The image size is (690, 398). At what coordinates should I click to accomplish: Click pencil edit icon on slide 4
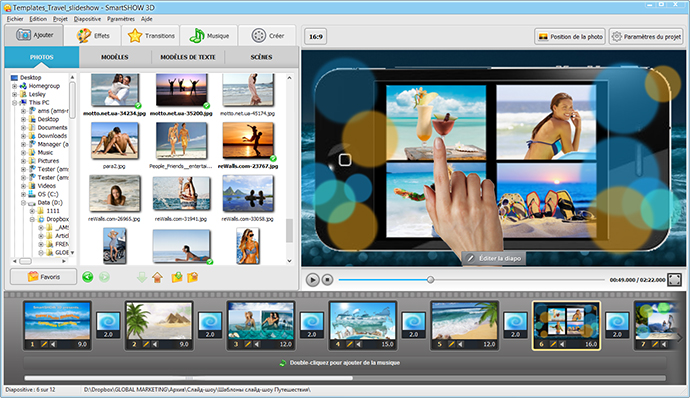(x=349, y=344)
